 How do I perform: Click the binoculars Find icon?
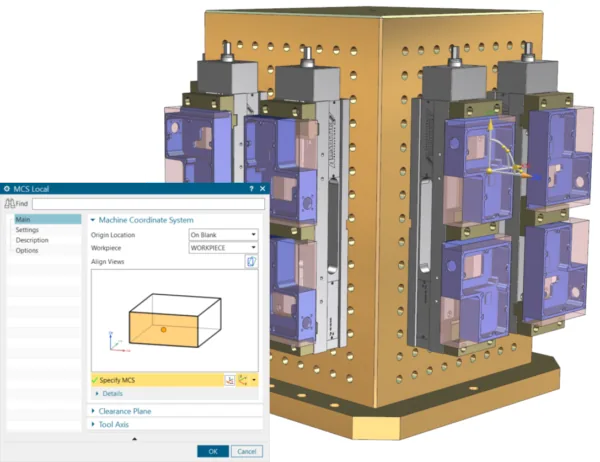[x=10, y=204]
